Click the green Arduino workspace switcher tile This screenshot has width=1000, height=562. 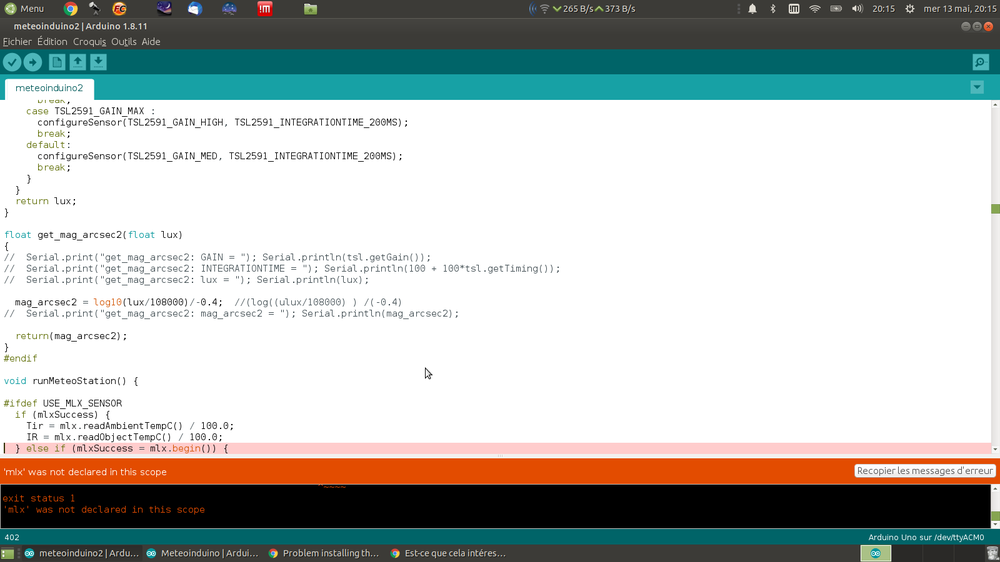point(875,553)
